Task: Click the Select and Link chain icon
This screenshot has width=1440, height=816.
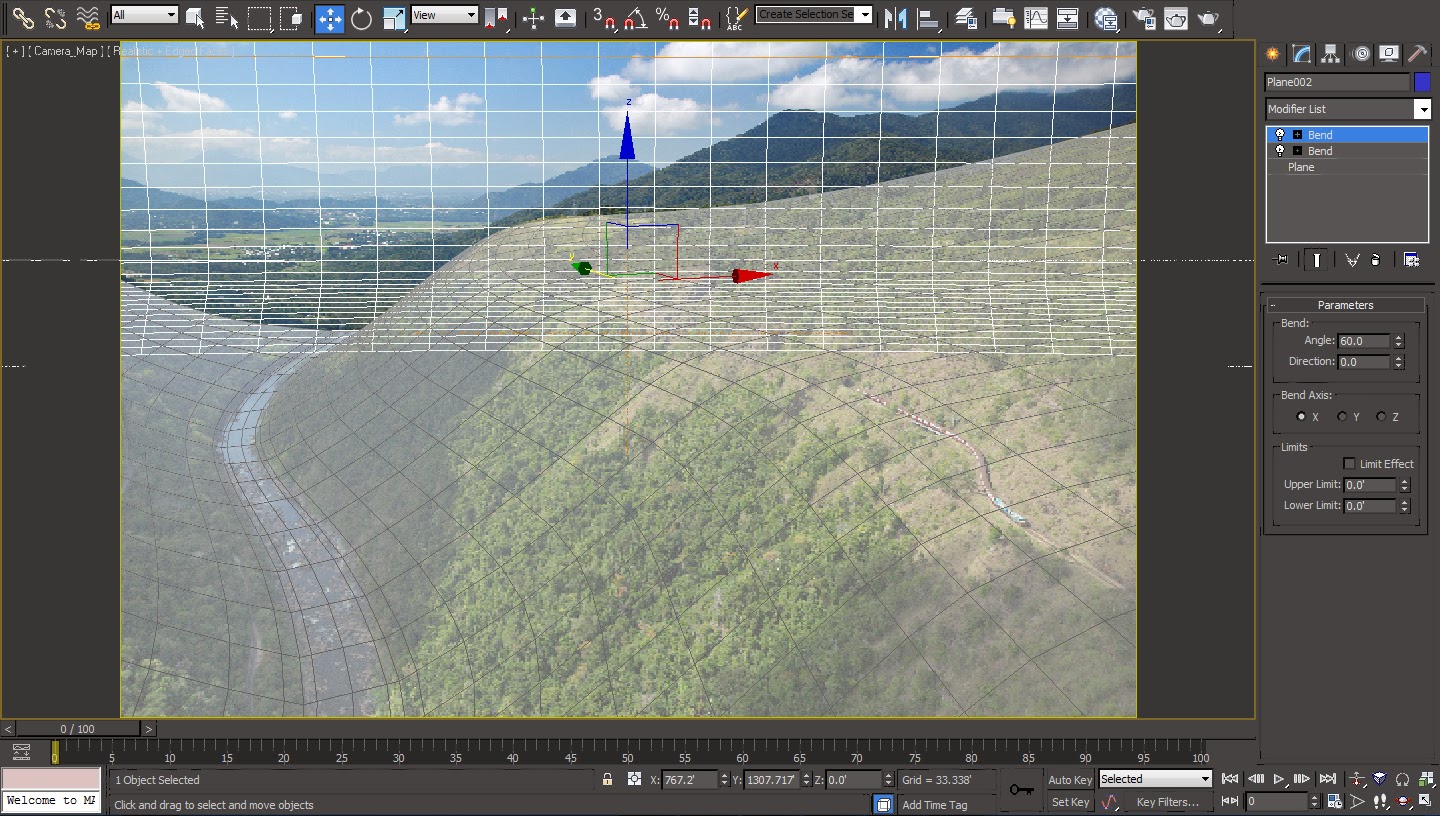Action: click(23, 18)
